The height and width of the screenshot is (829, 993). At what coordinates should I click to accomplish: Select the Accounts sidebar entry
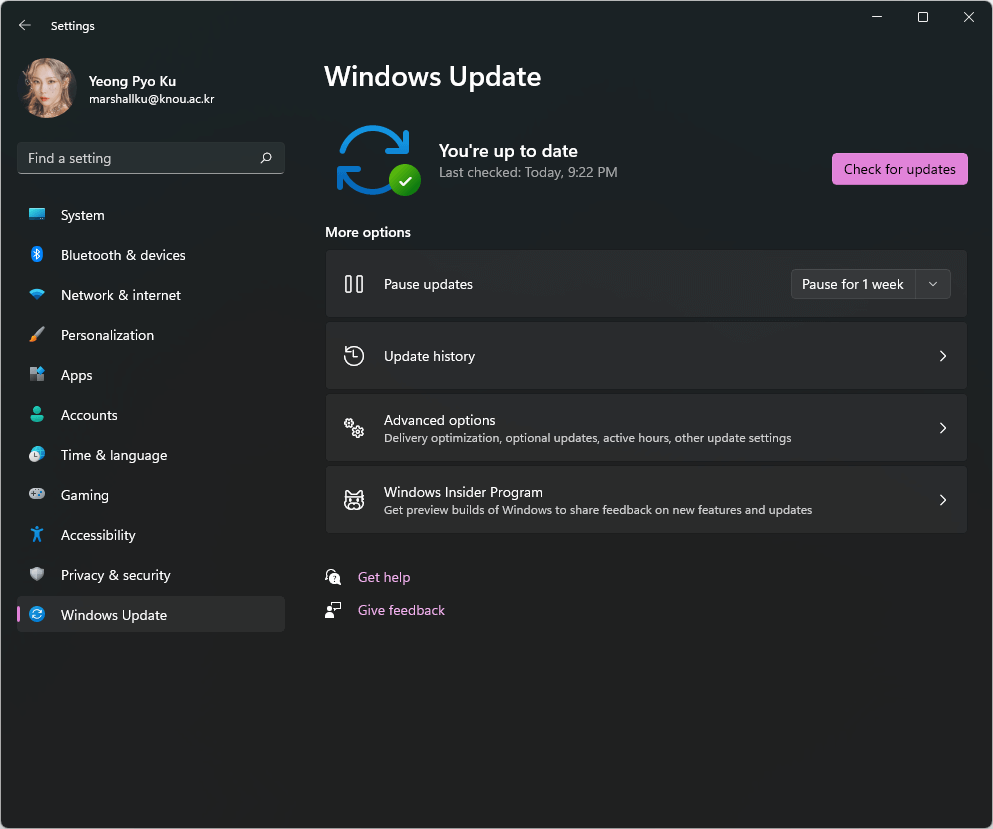88,415
